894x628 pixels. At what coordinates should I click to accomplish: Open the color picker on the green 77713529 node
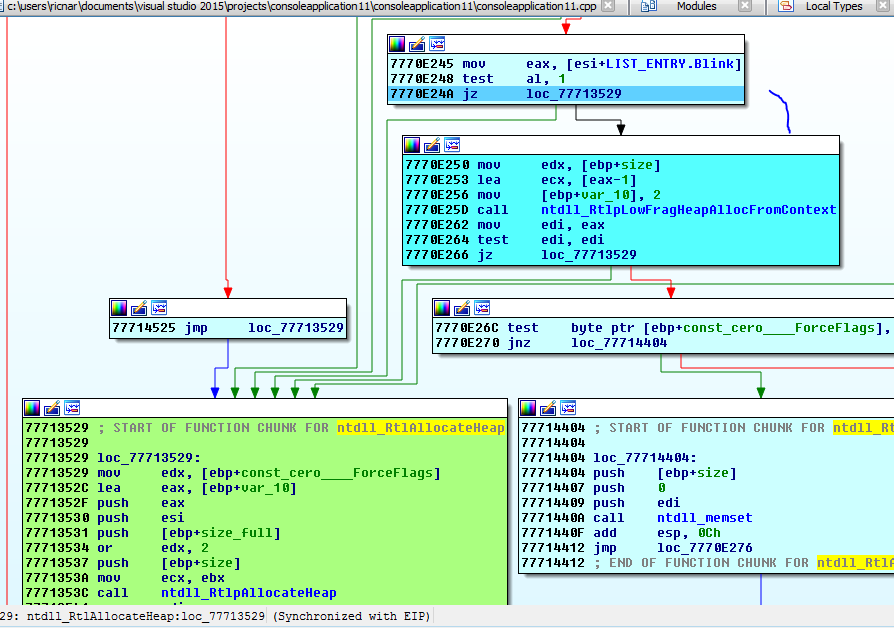(x=33, y=407)
